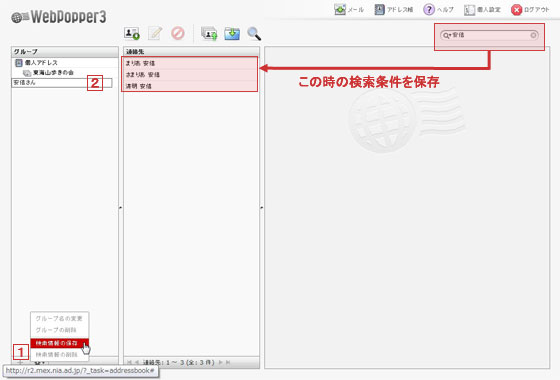Viewport: 560px width, 380px height.
Task: Click the red delete contact icon
Action: tap(178, 33)
